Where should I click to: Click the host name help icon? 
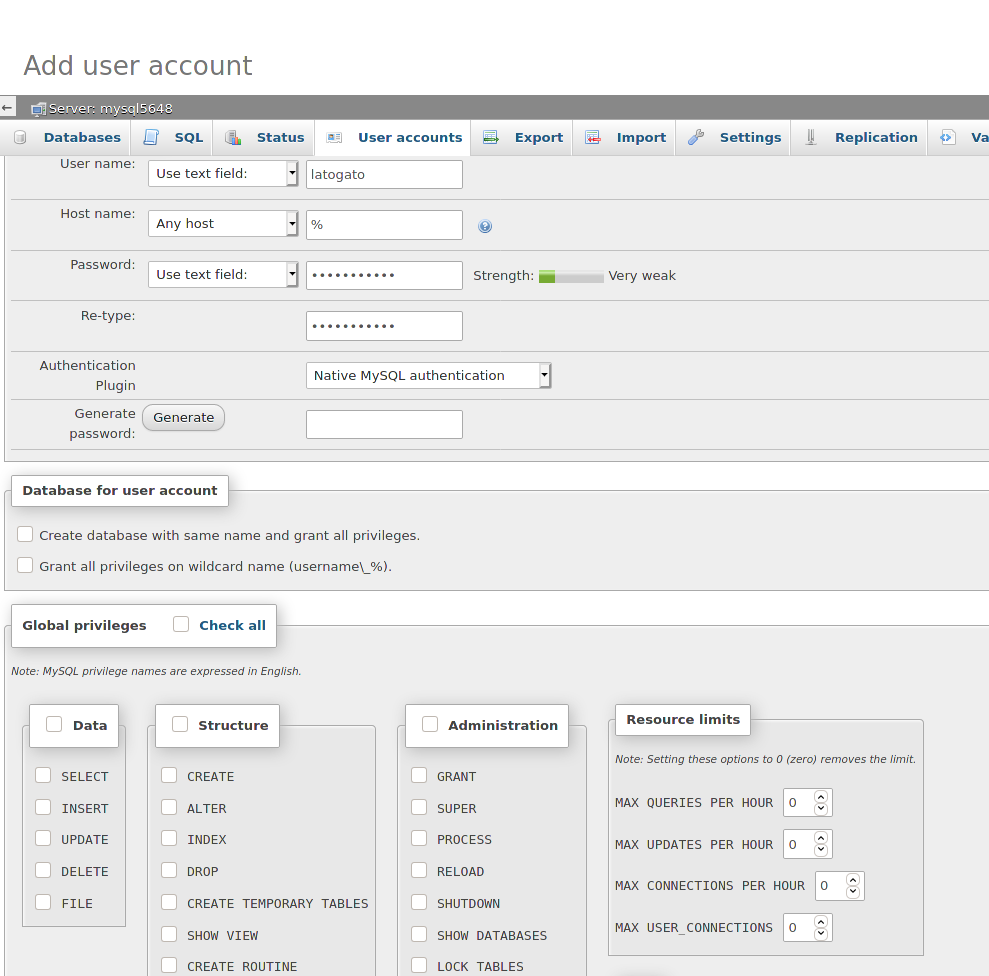485,227
